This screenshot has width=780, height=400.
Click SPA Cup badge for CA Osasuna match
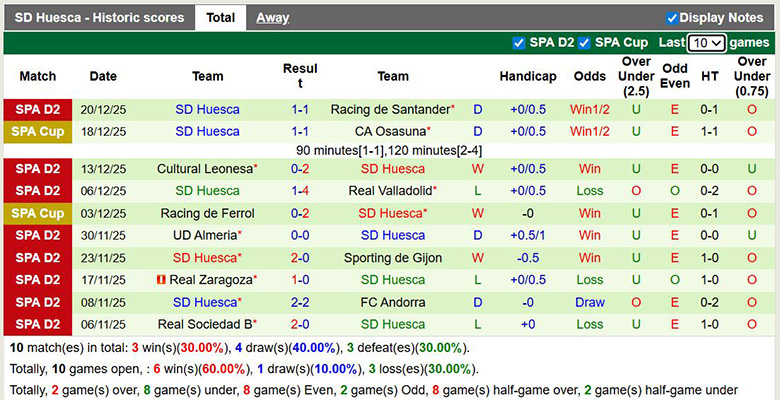tap(38, 132)
